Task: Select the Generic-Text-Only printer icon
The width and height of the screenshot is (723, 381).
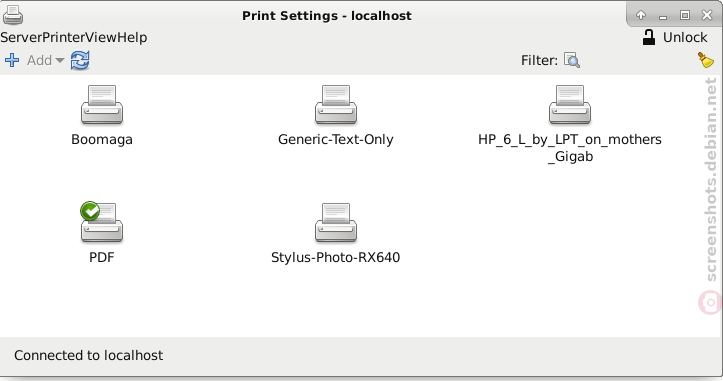Action: 336,105
